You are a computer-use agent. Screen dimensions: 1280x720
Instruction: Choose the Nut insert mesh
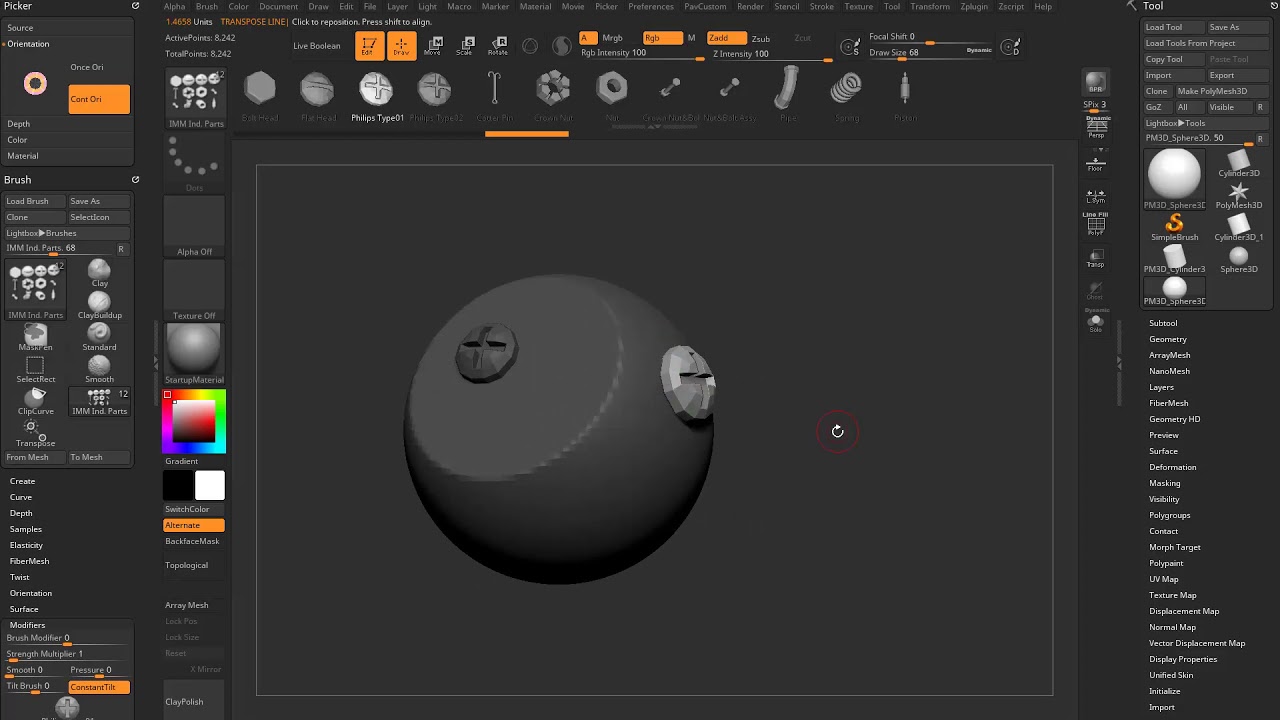612,96
